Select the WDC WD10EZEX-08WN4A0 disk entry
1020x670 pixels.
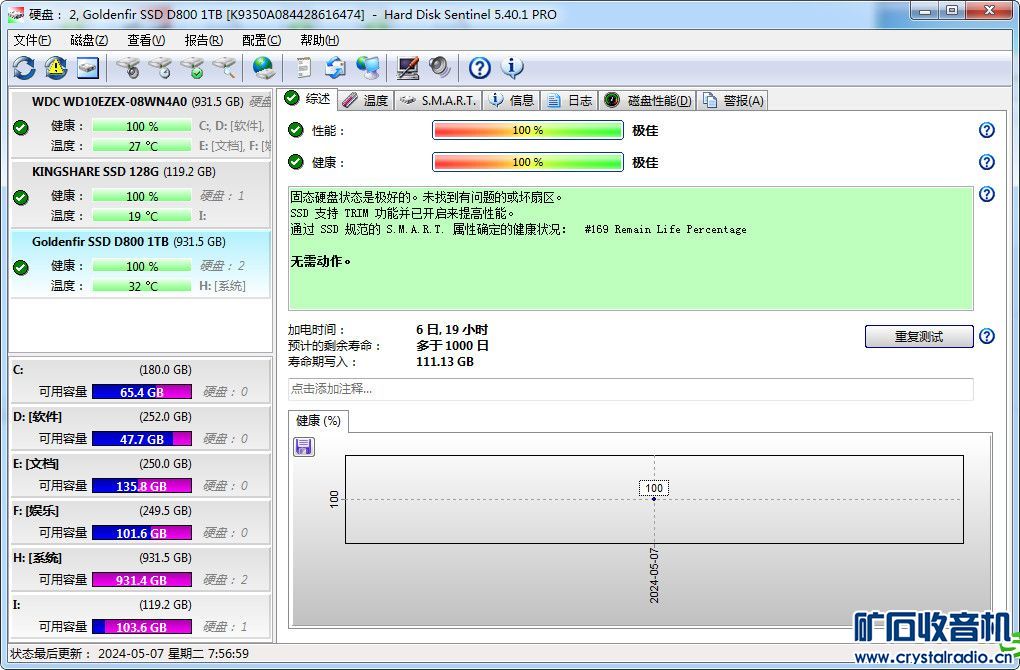click(x=141, y=124)
